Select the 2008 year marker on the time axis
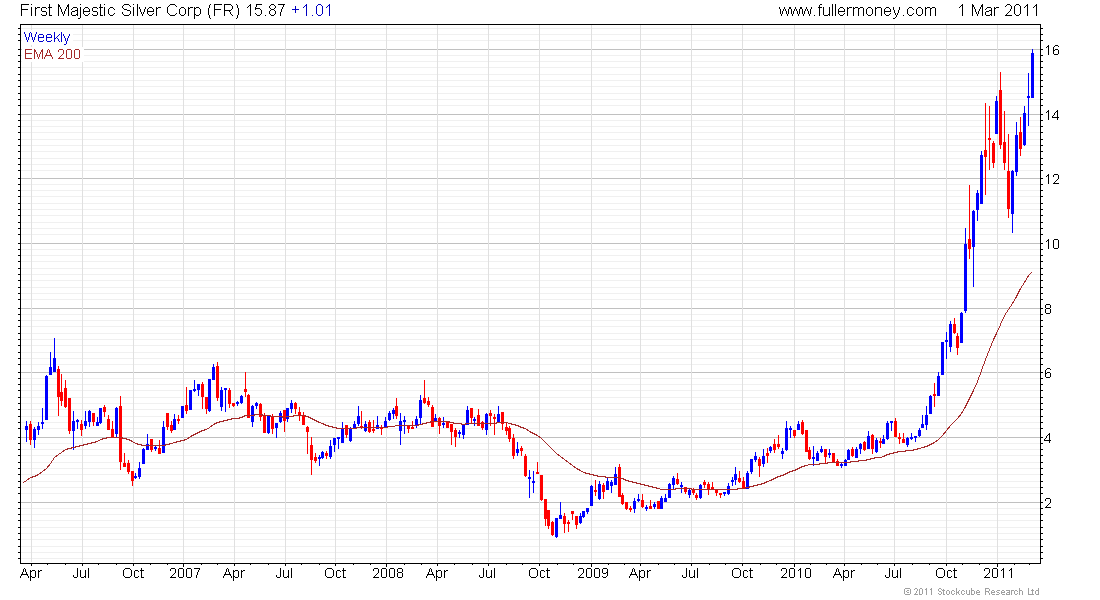This screenshot has width=1100, height=600. 388,573
